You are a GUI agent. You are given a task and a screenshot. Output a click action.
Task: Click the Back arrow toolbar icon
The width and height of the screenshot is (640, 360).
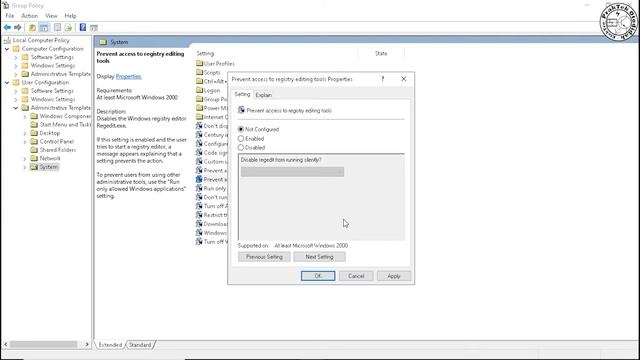click(x=7, y=27)
